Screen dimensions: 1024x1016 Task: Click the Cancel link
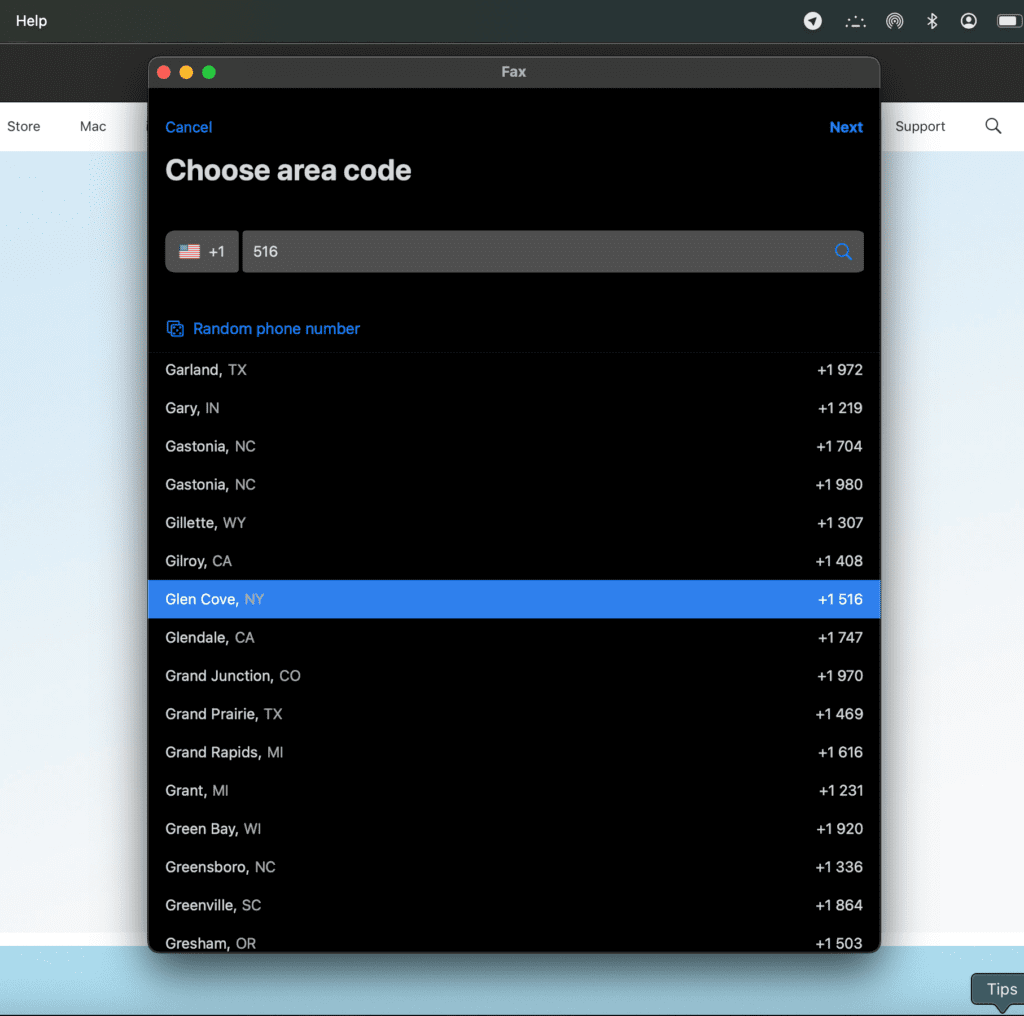coord(188,127)
